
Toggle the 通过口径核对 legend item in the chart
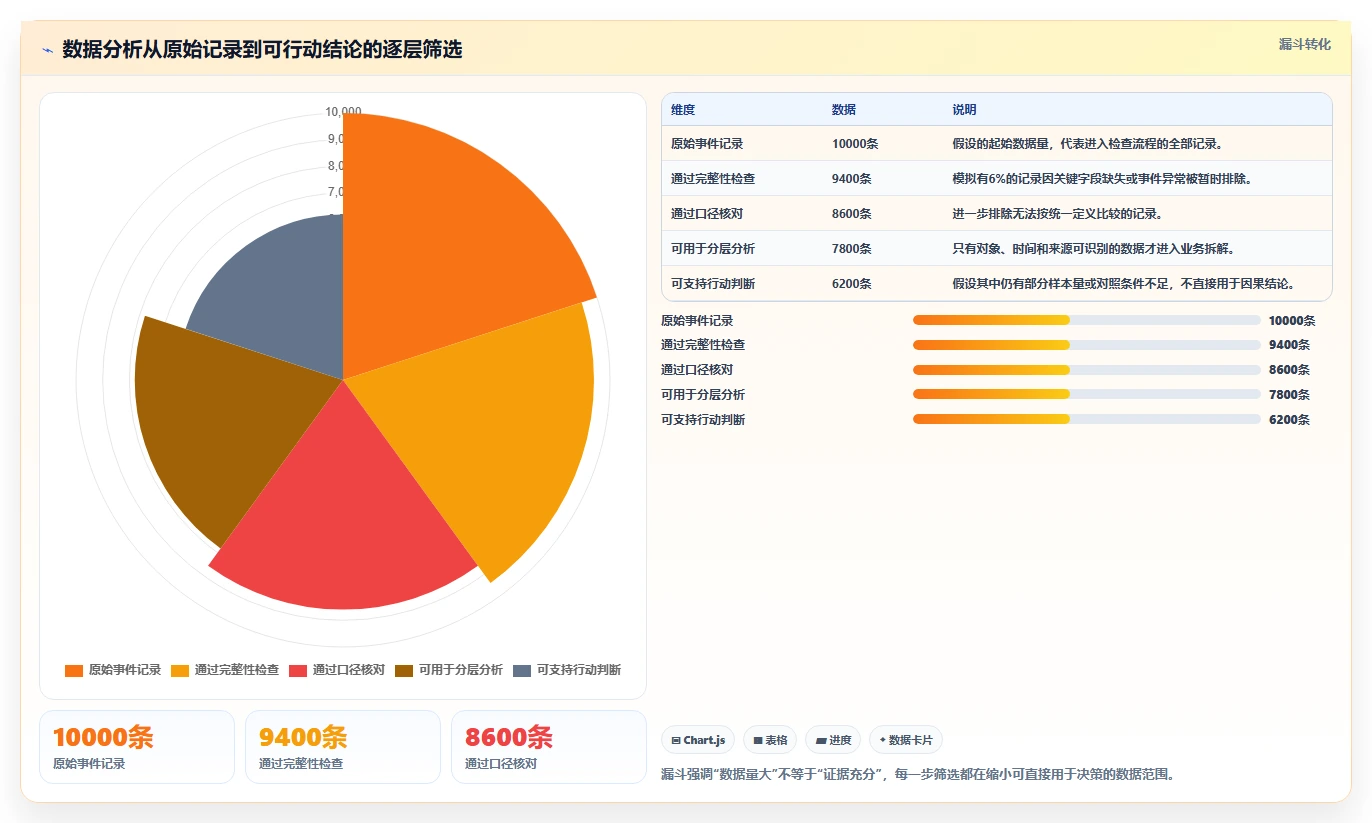point(337,670)
